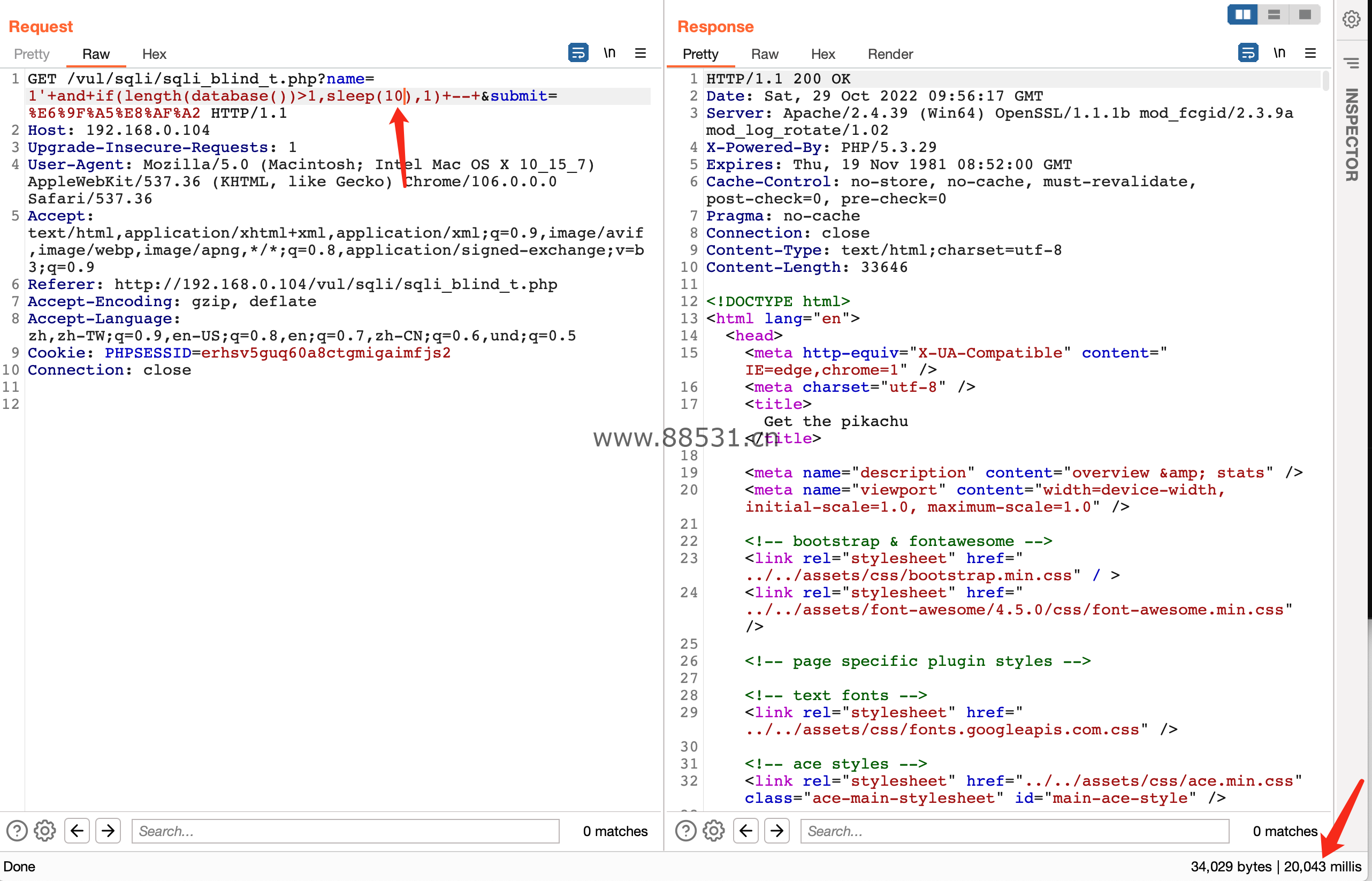
Task: Switch Request view to Hex tab
Action: (154, 54)
